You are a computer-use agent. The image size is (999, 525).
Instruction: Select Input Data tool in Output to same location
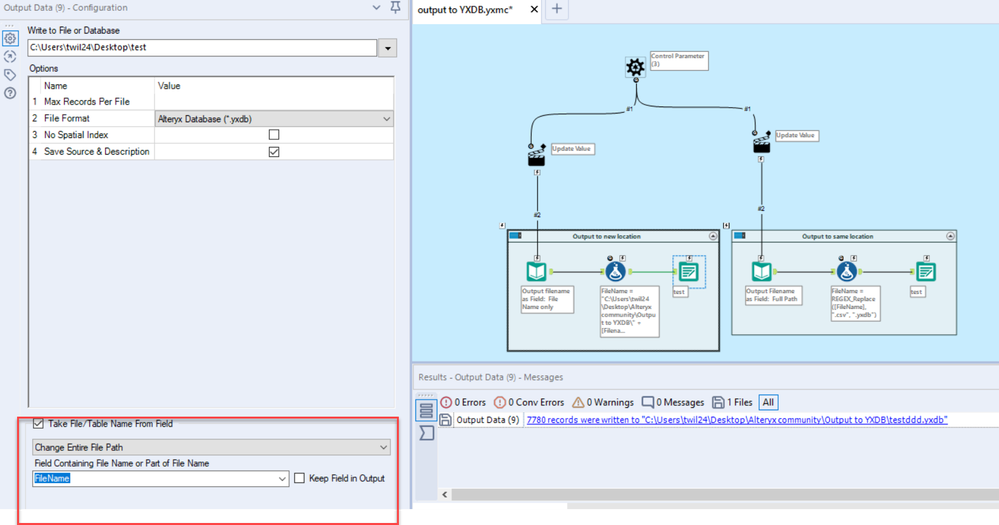(x=761, y=272)
